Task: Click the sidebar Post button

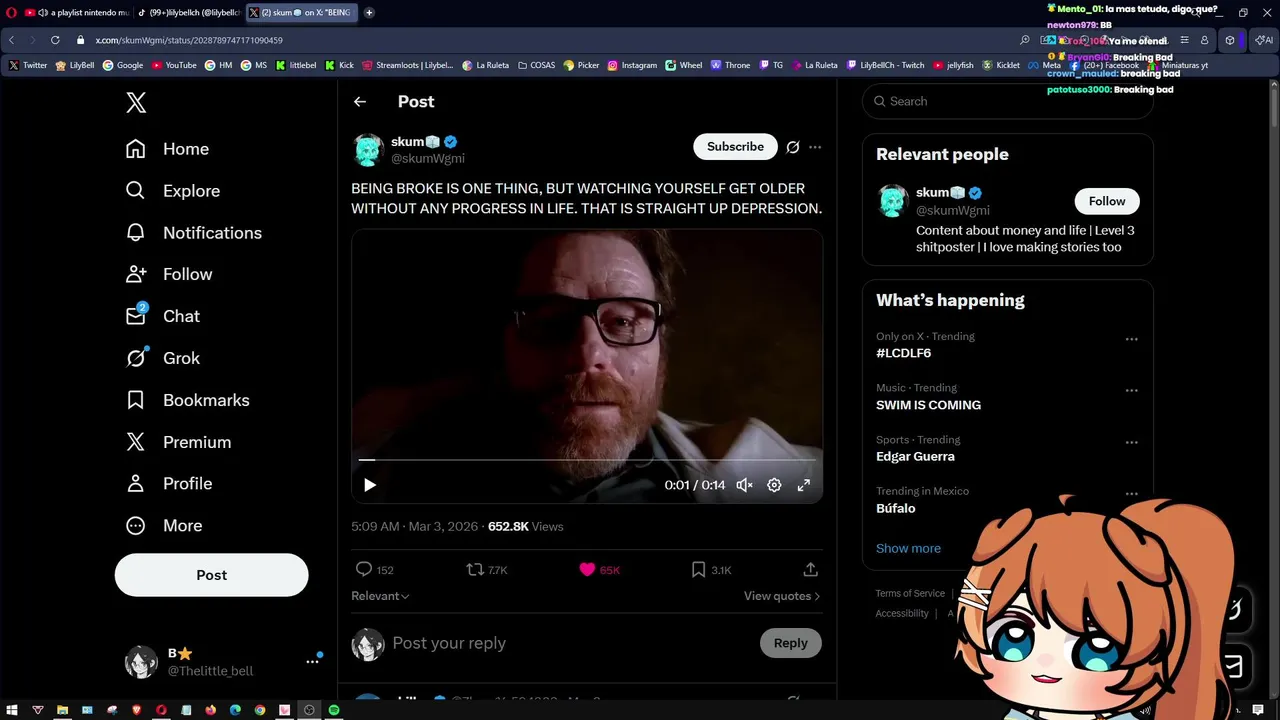Action: pos(211,575)
